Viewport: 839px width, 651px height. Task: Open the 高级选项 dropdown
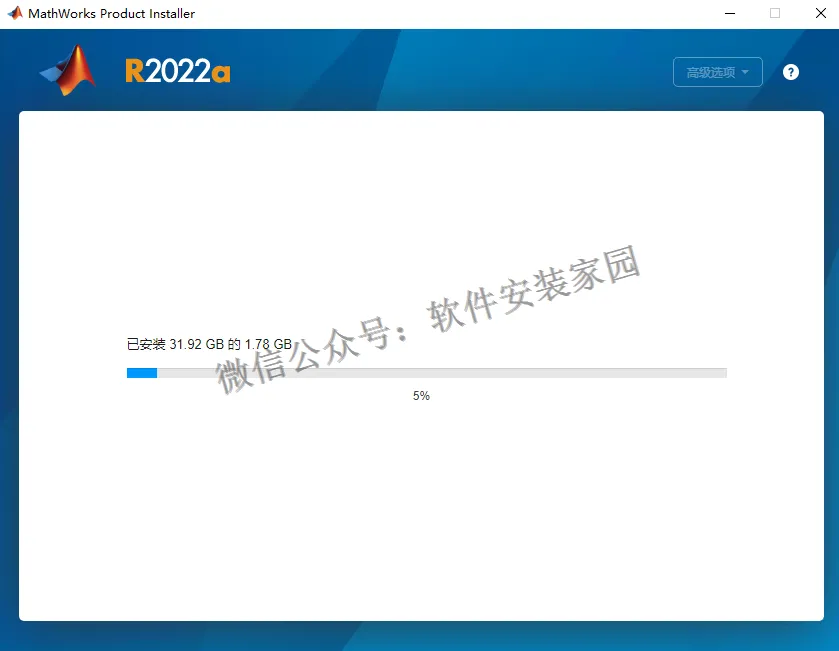[x=718, y=72]
